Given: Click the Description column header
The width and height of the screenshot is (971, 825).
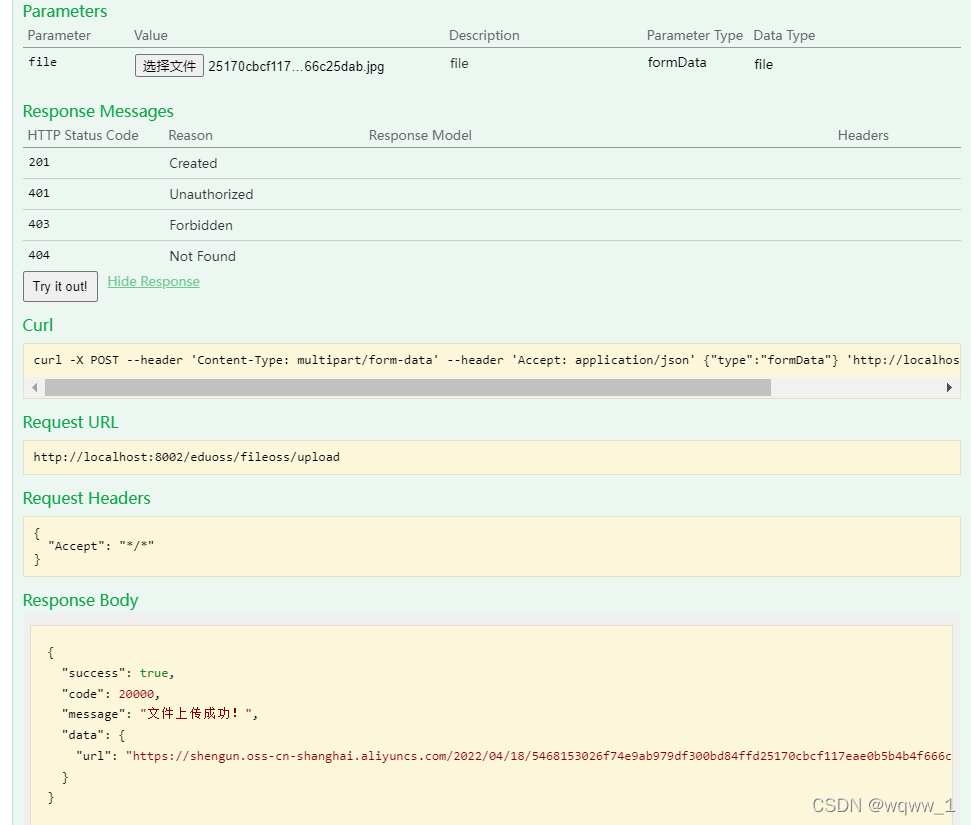Looking at the screenshot, I should [x=484, y=35].
